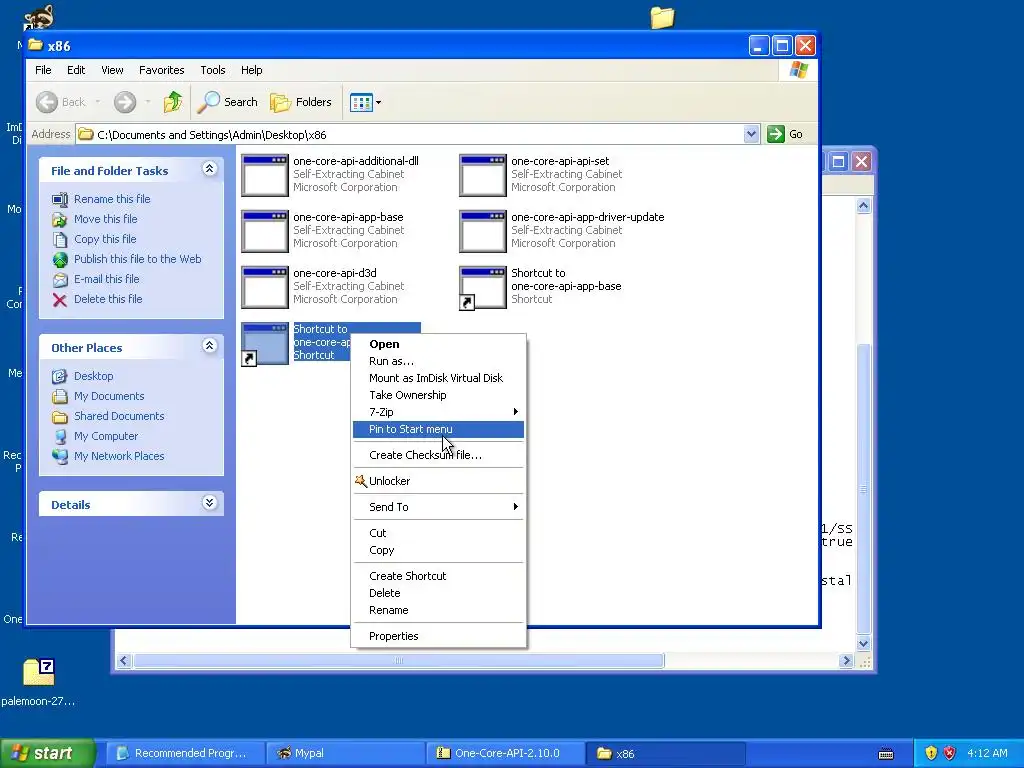Image resolution: width=1024 pixels, height=768 pixels.
Task: Click 'Publish this file to the Web'
Action: [138, 259]
